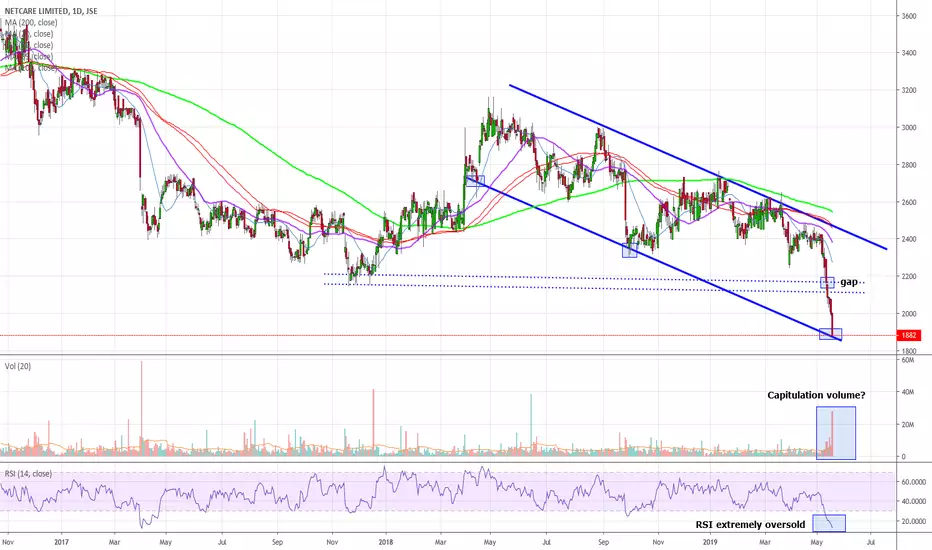The height and width of the screenshot is (550, 932).
Task: Select the 'gap' text annotation
Action: click(849, 282)
